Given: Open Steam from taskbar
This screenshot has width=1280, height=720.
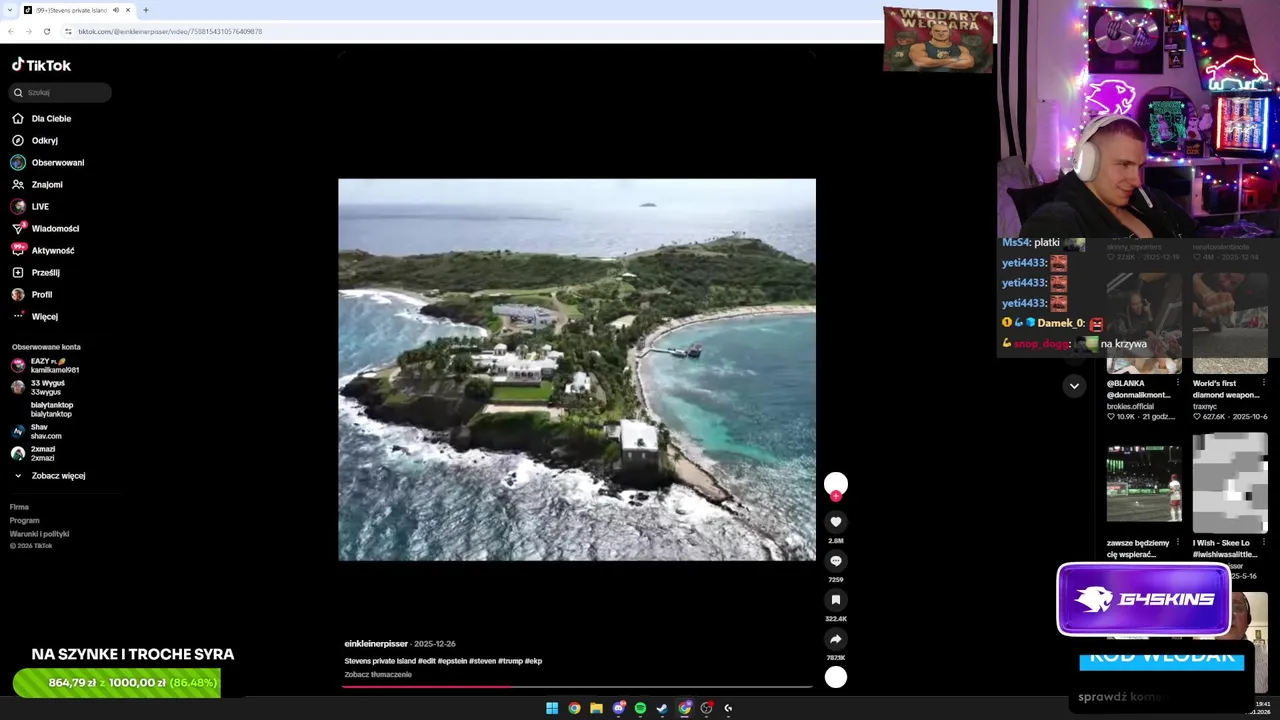Looking at the screenshot, I should [x=662, y=708].
